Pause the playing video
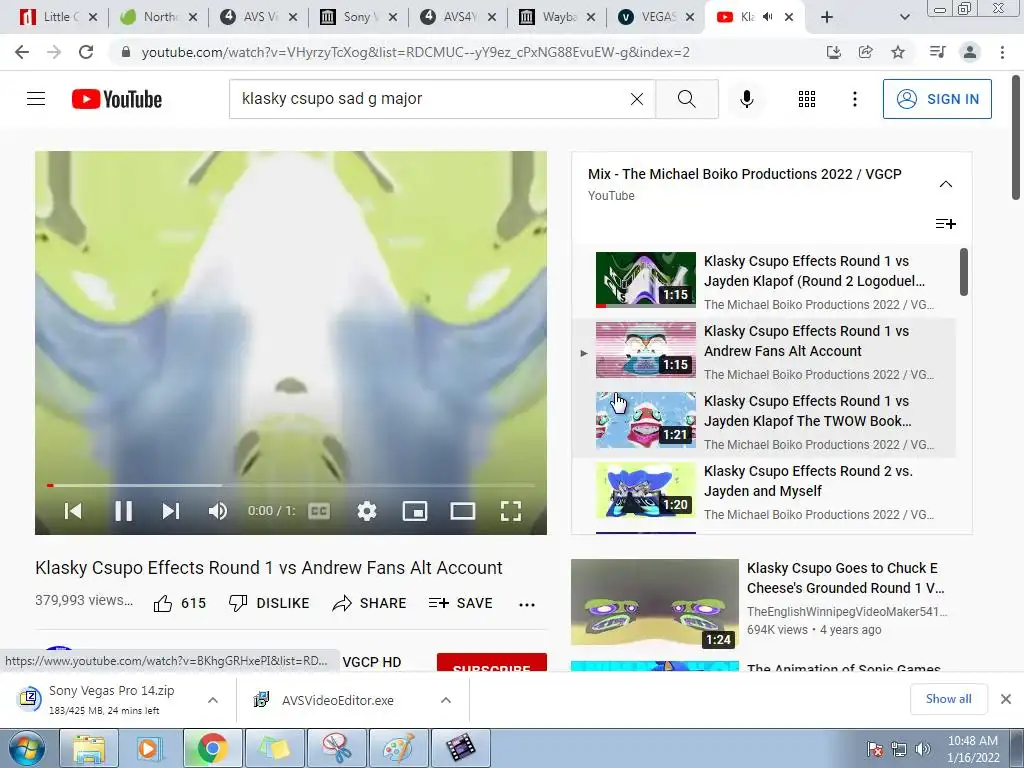Viewport: 1024px width, 768px height. [x=123, y=511]
